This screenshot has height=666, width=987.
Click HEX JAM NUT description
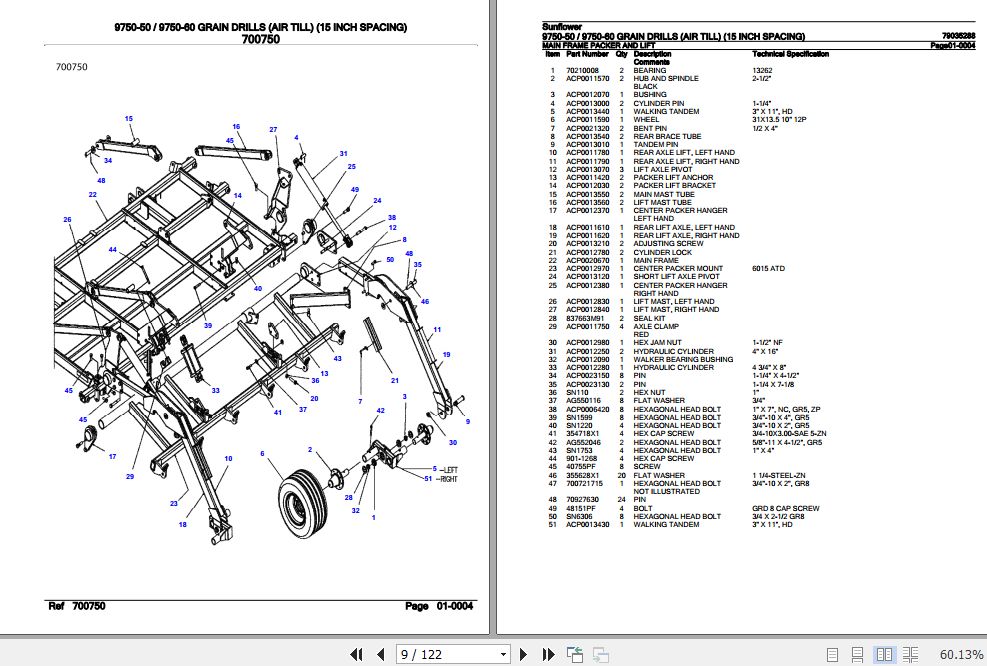(657, 343)
